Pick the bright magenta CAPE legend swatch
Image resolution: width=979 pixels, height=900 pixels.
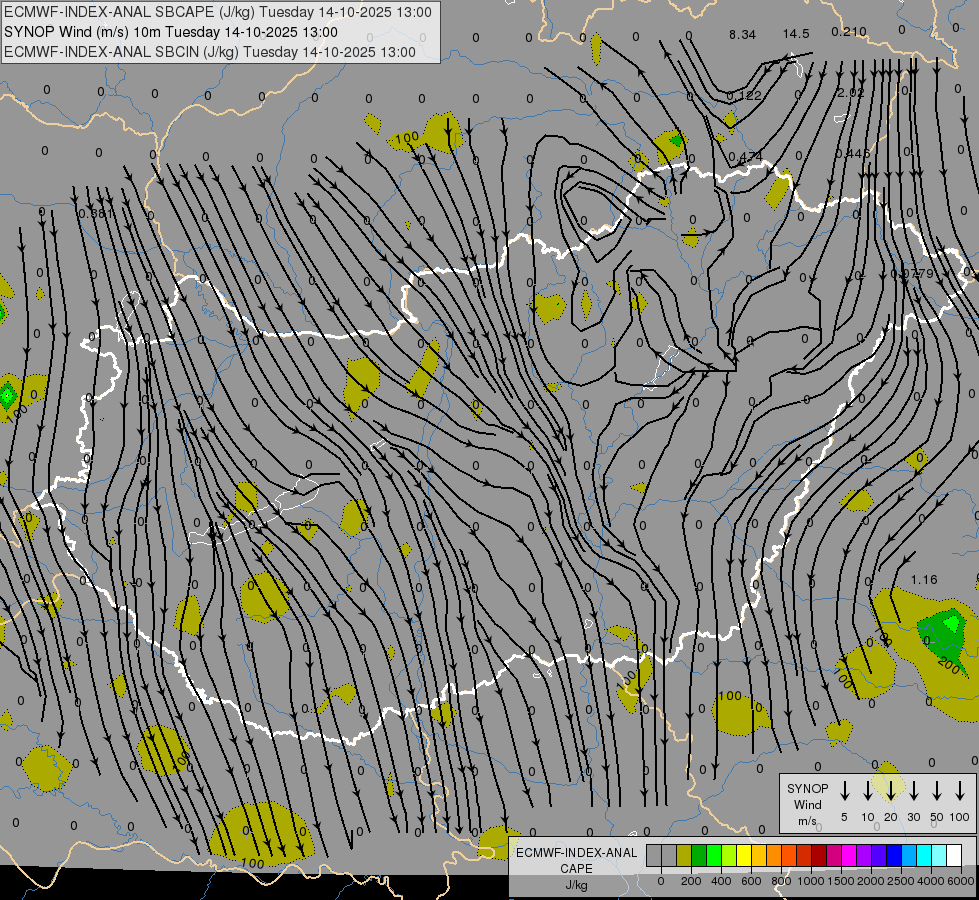[x=849, y=855]
